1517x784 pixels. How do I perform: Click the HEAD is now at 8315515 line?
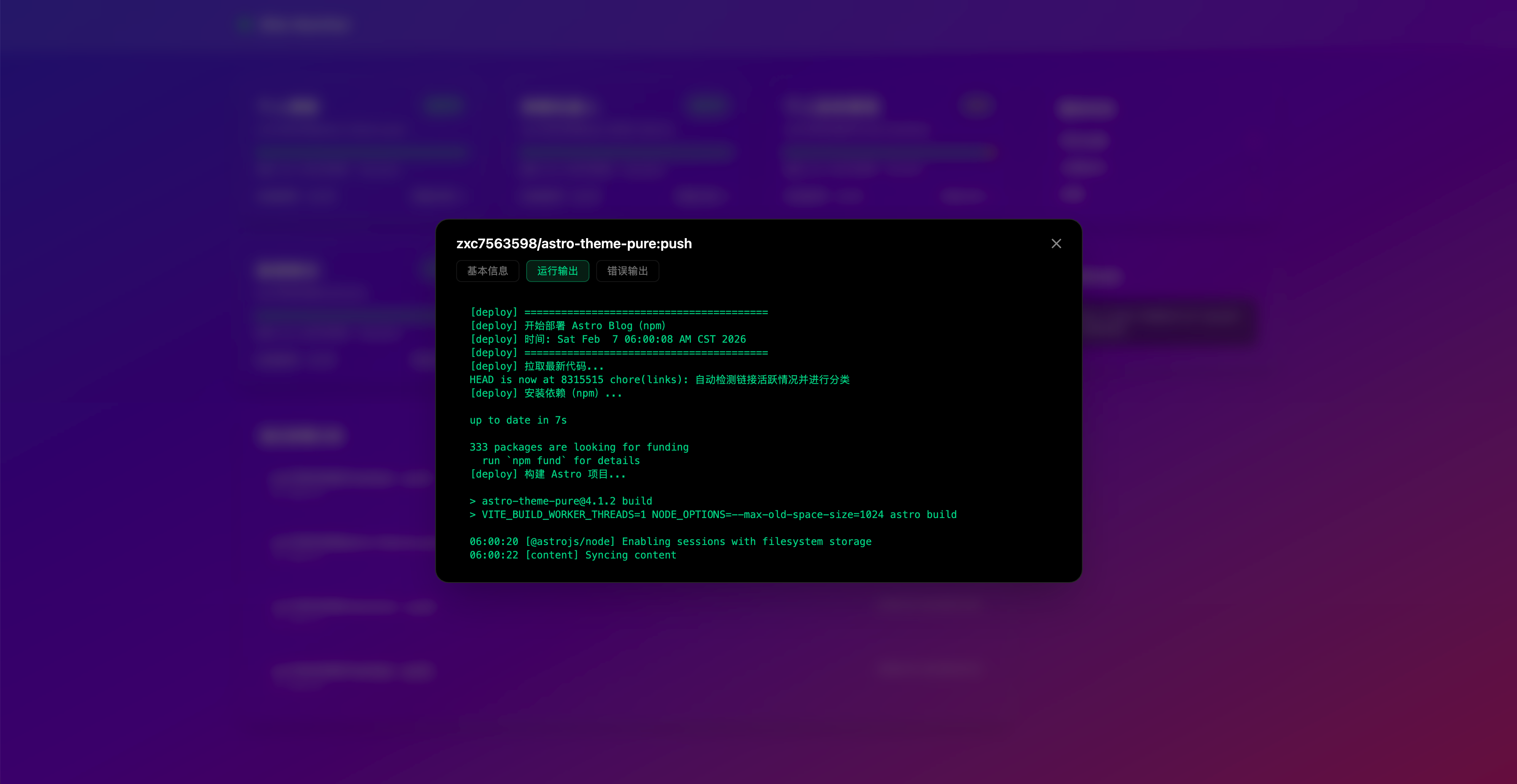click(x=659, y=380)
